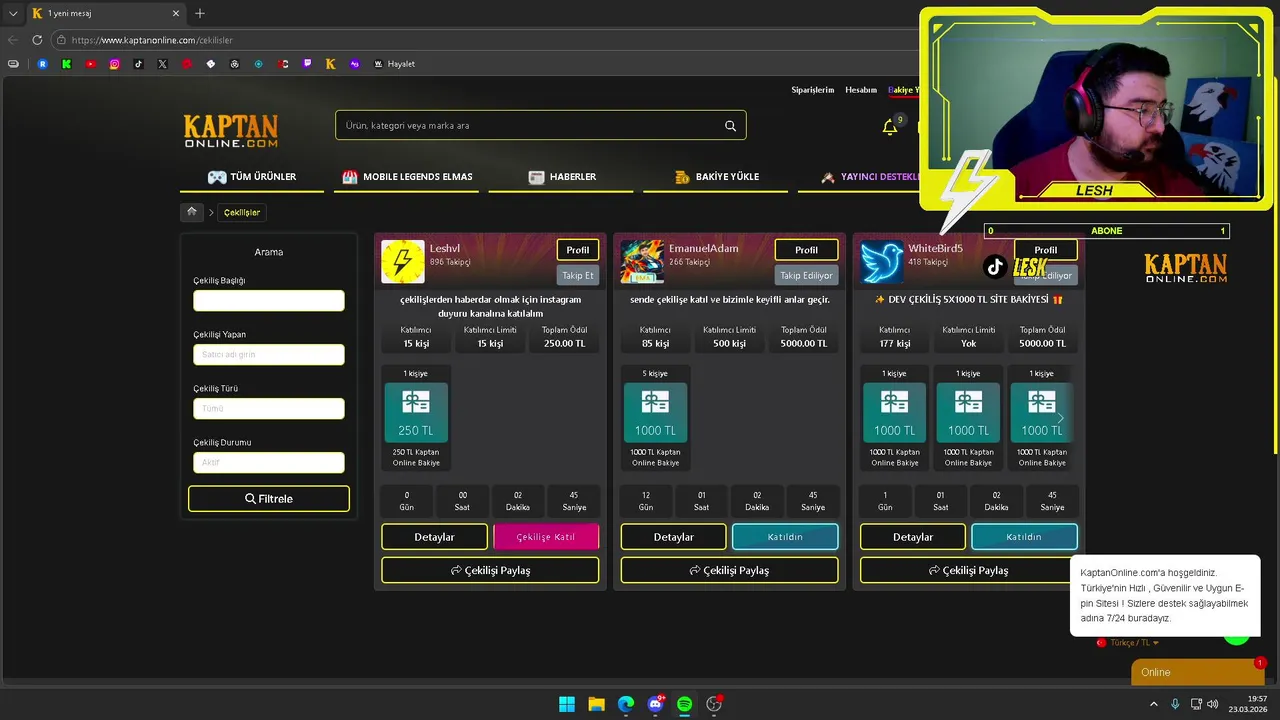Open Discord from taskbar
The height and width of the screenshot is (720, 1280).
655,704
